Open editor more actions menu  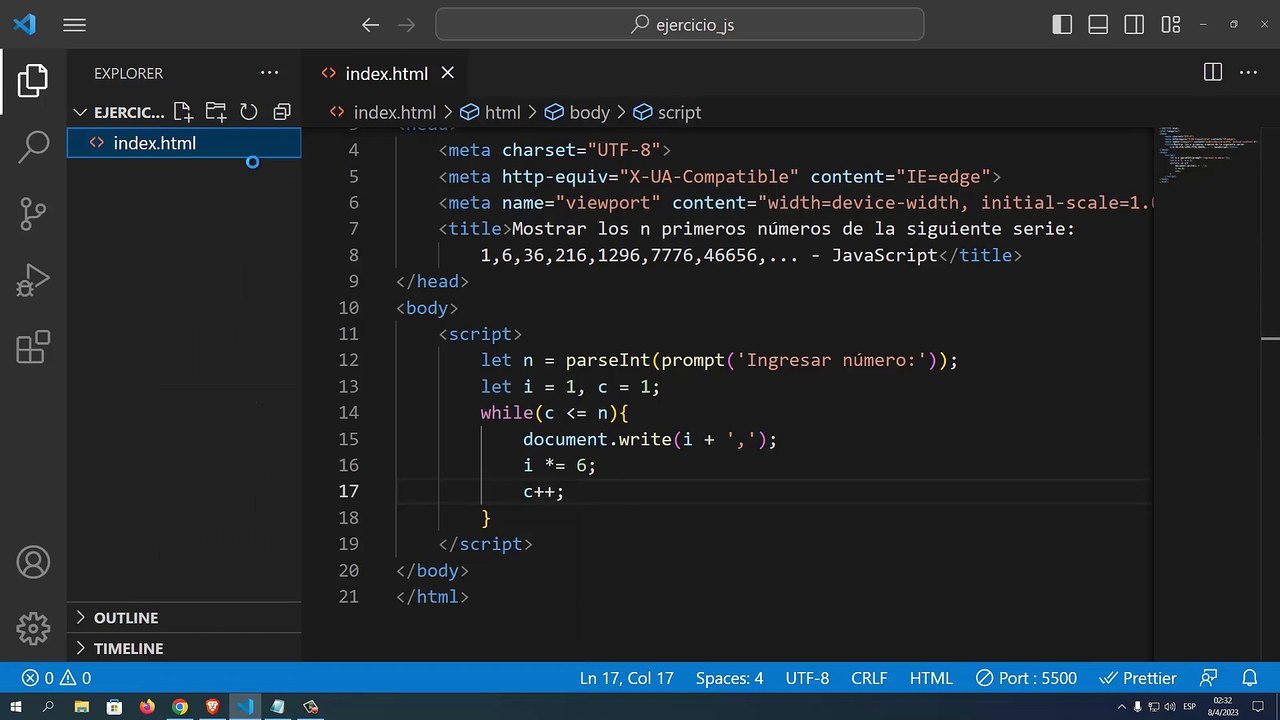pyautogui.click(x=1248, y=72)
